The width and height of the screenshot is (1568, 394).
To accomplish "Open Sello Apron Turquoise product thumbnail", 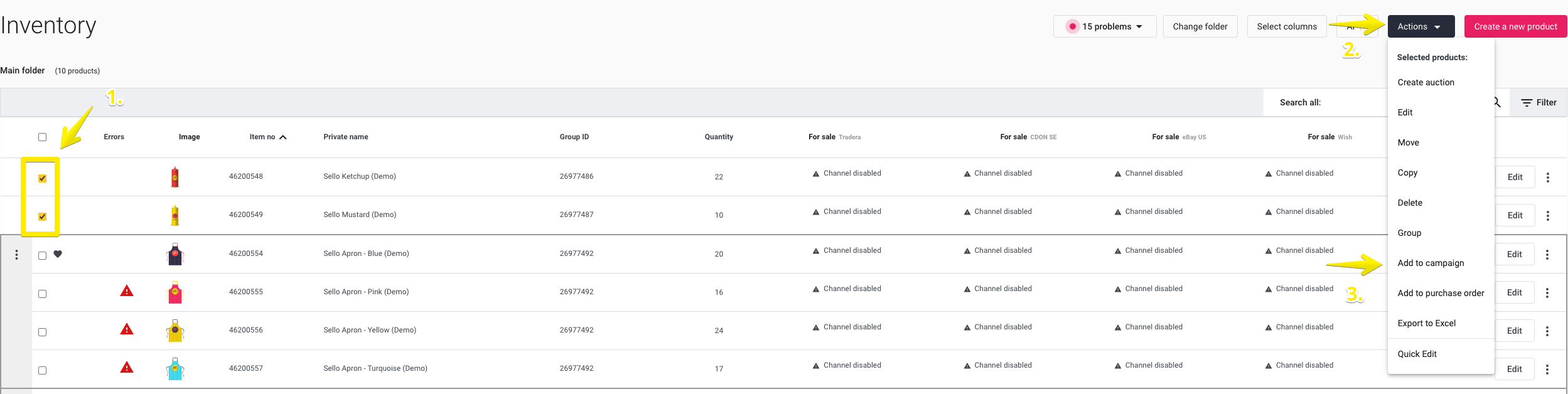I will click(175, 369).
